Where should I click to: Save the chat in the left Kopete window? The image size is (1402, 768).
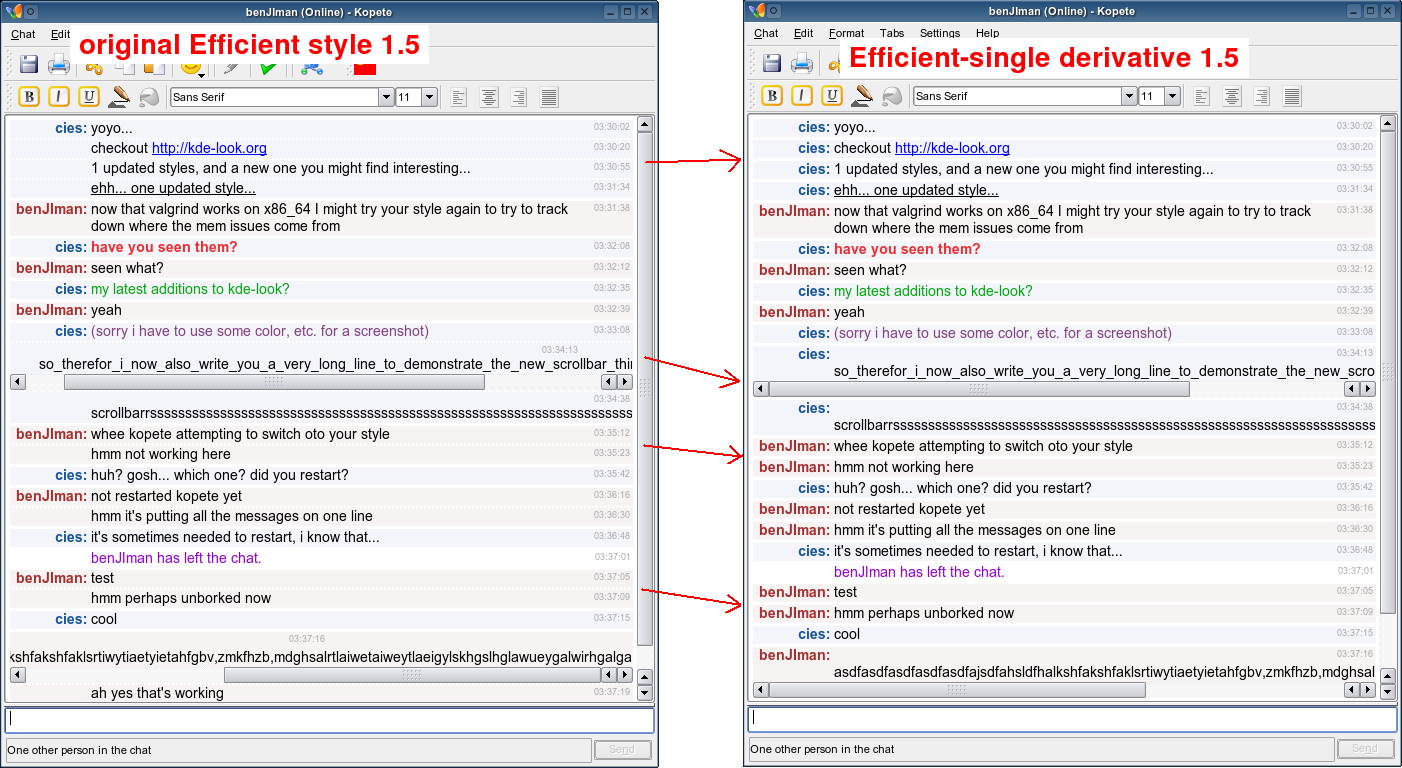click(x=29, y=65)
